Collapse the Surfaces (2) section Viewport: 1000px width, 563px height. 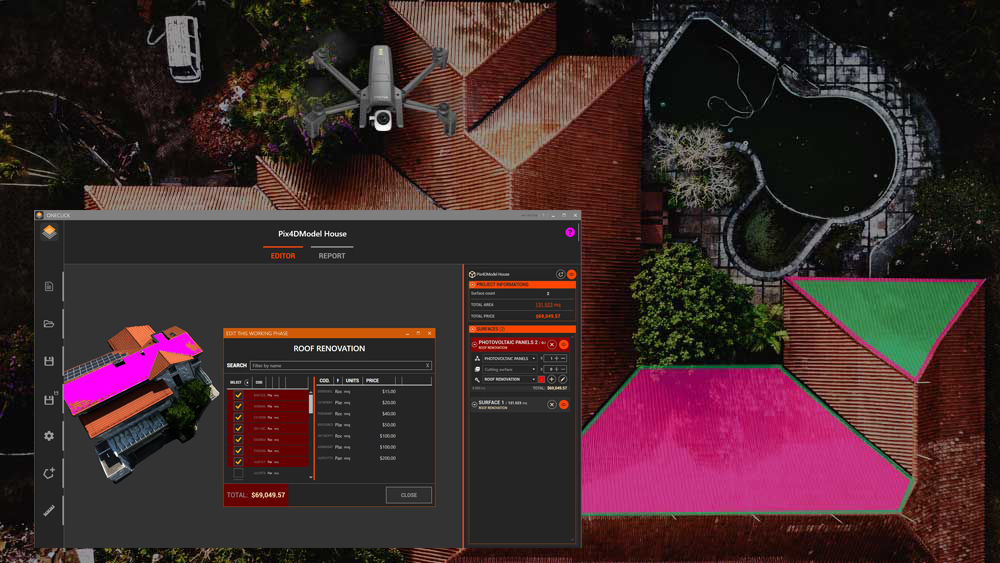tap(473, 329)
